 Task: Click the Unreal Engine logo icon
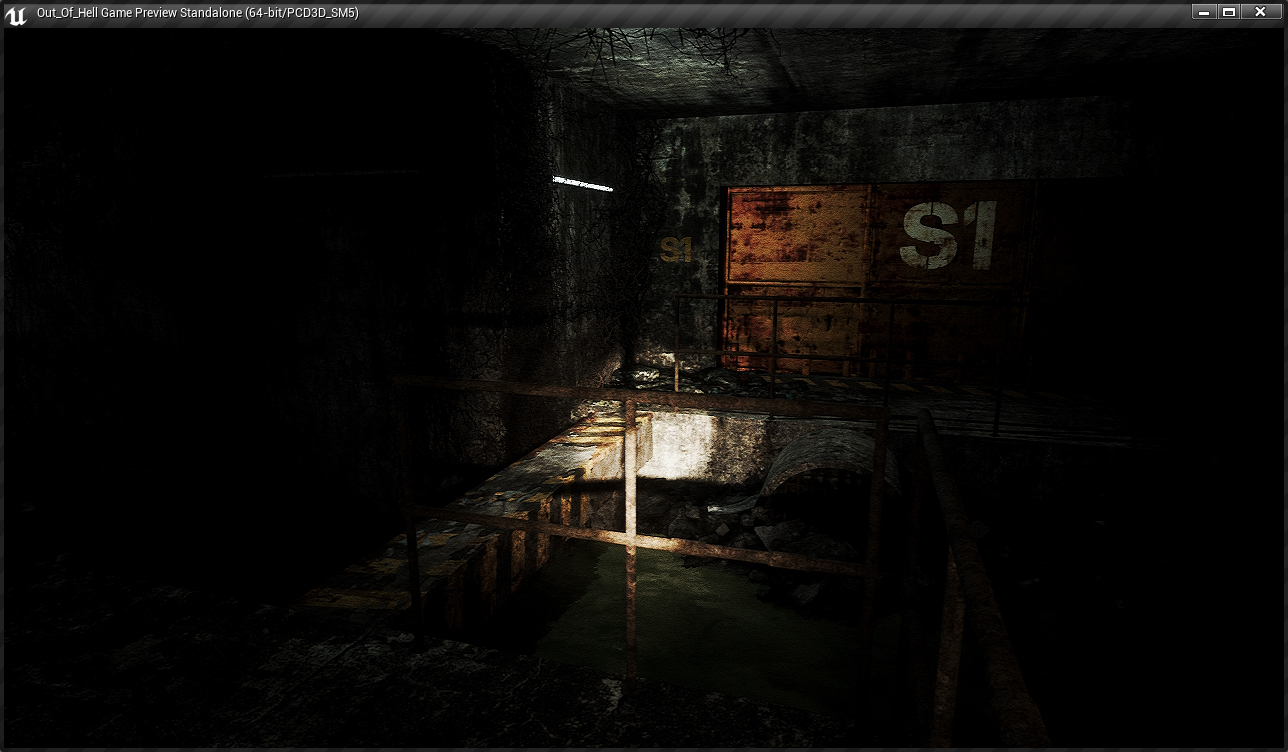16,14
